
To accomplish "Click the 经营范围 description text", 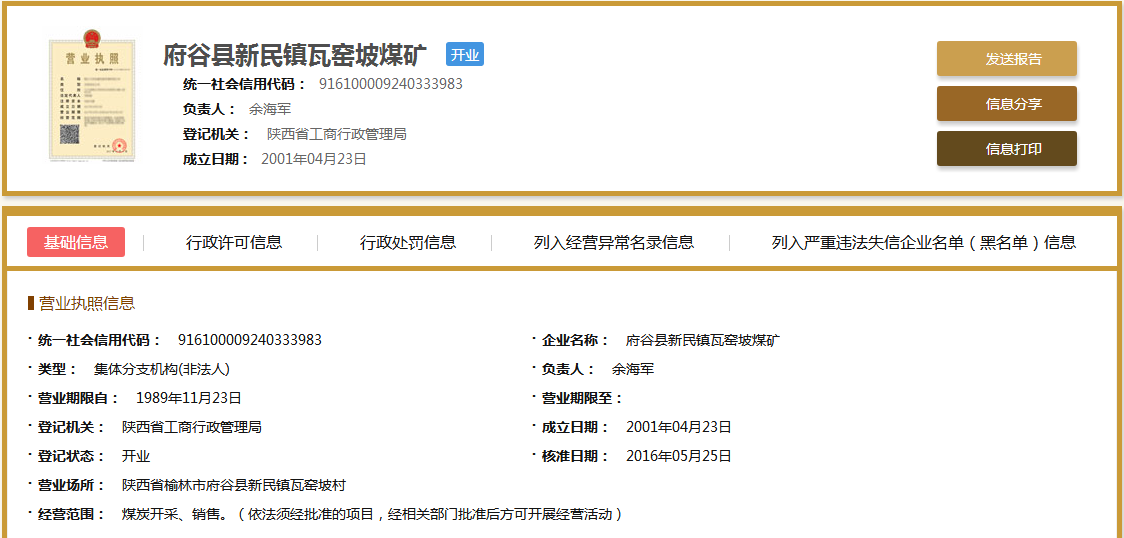I will (372, 514).
